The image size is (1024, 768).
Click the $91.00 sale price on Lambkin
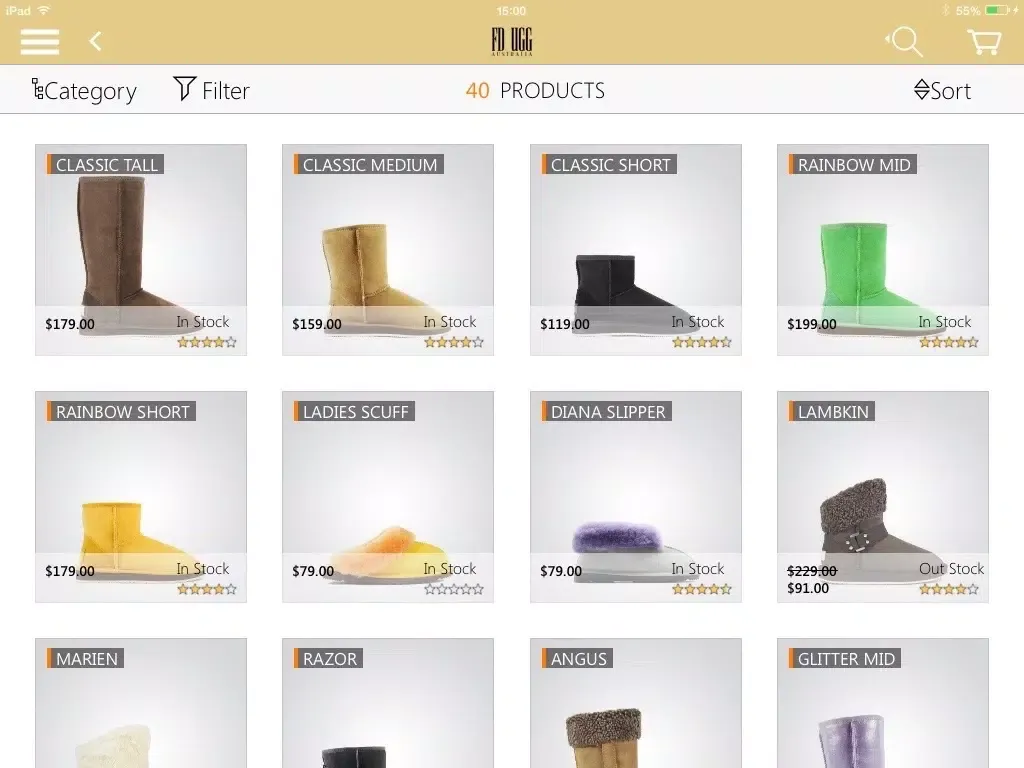(808, 588)
